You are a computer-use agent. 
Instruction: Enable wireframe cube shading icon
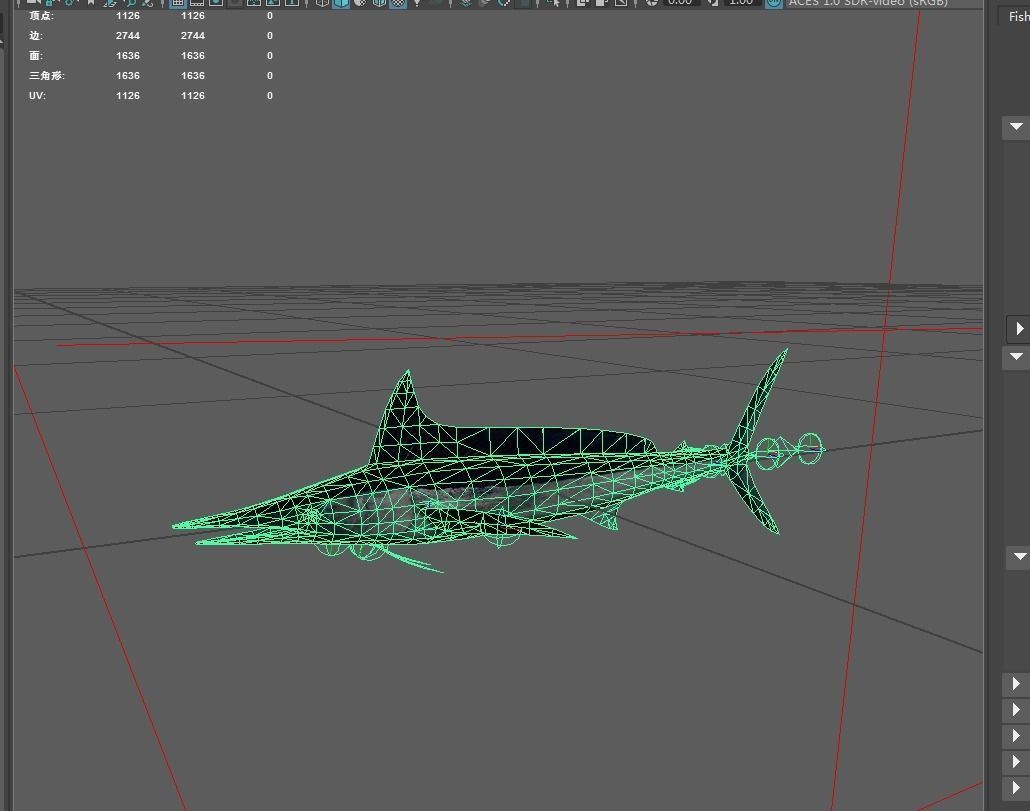(x=322, y=3)
